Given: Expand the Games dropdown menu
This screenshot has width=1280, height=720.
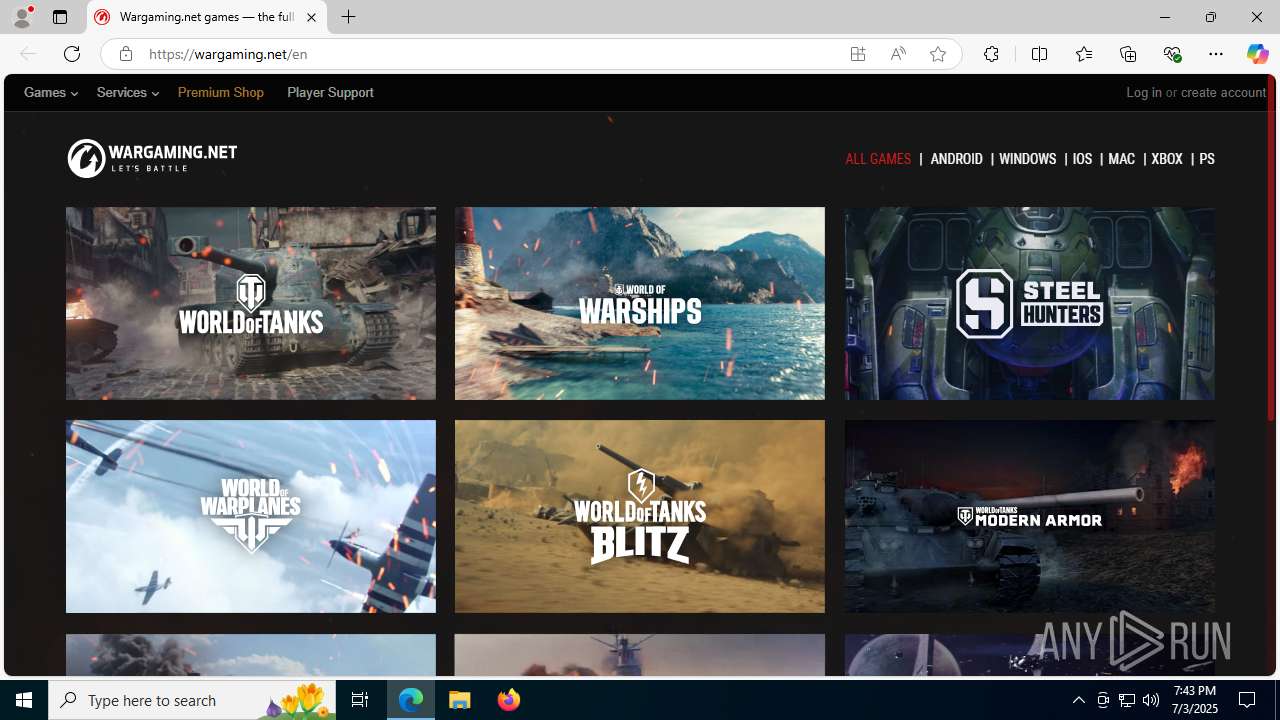Looking at the screenshot, I should (51, 92).
